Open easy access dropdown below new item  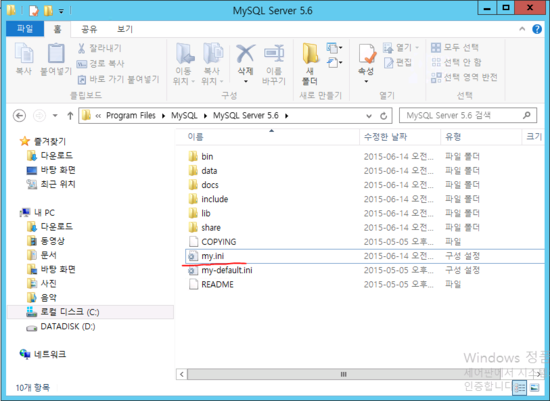334,63
